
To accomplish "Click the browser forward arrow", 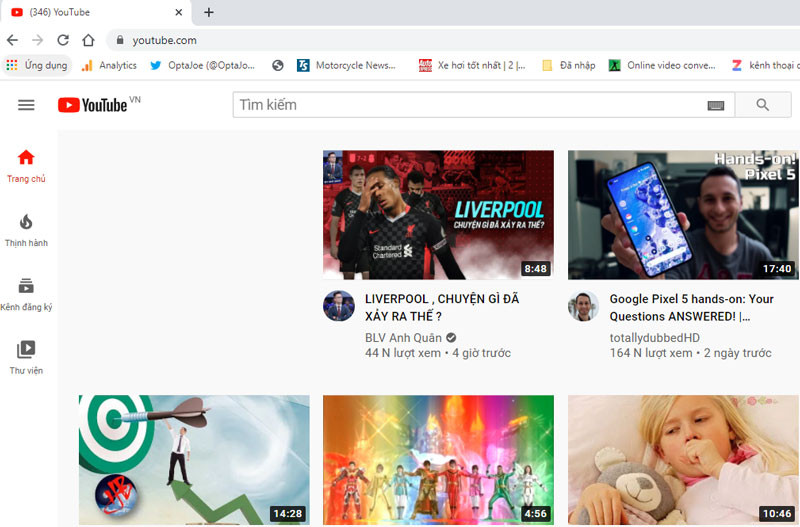I will point(37,40).
